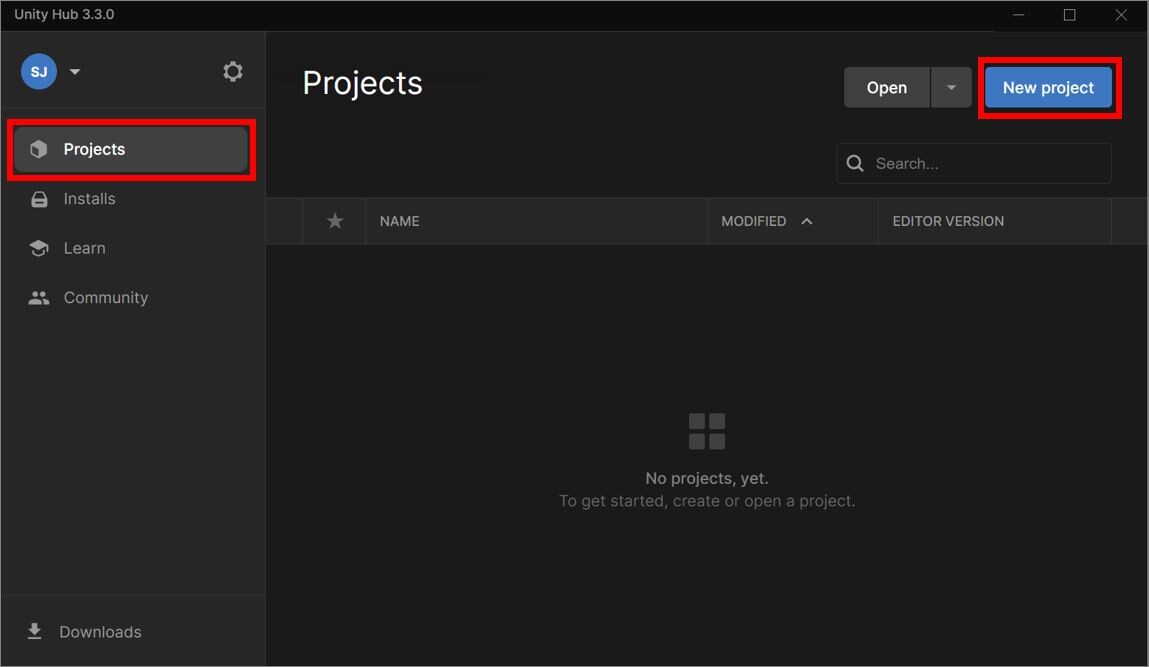
Task: Sort by EDITOR VERSION column
Action: [948, 221]
